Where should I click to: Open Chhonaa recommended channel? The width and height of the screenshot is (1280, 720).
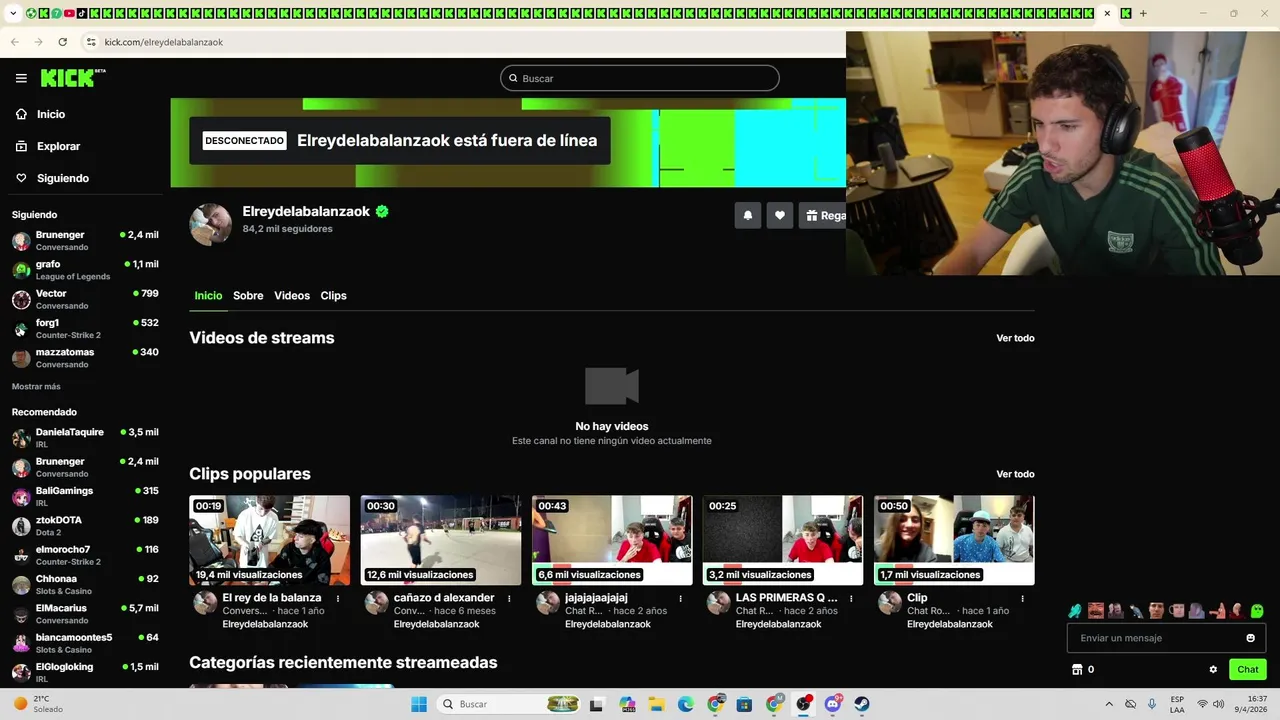(x=85, y=584)
